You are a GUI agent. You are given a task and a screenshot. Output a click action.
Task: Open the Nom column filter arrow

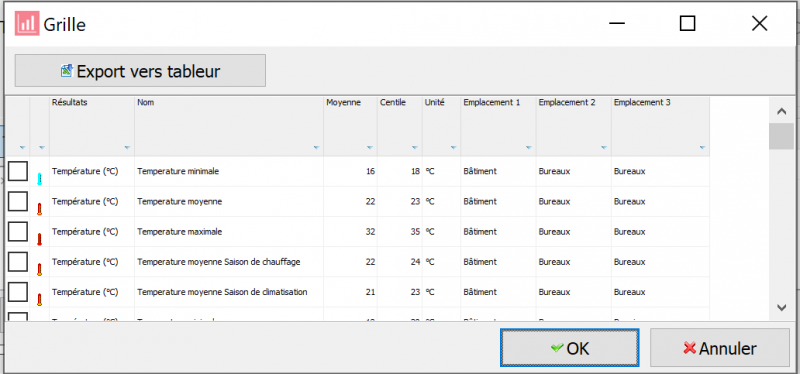point(316,148)
